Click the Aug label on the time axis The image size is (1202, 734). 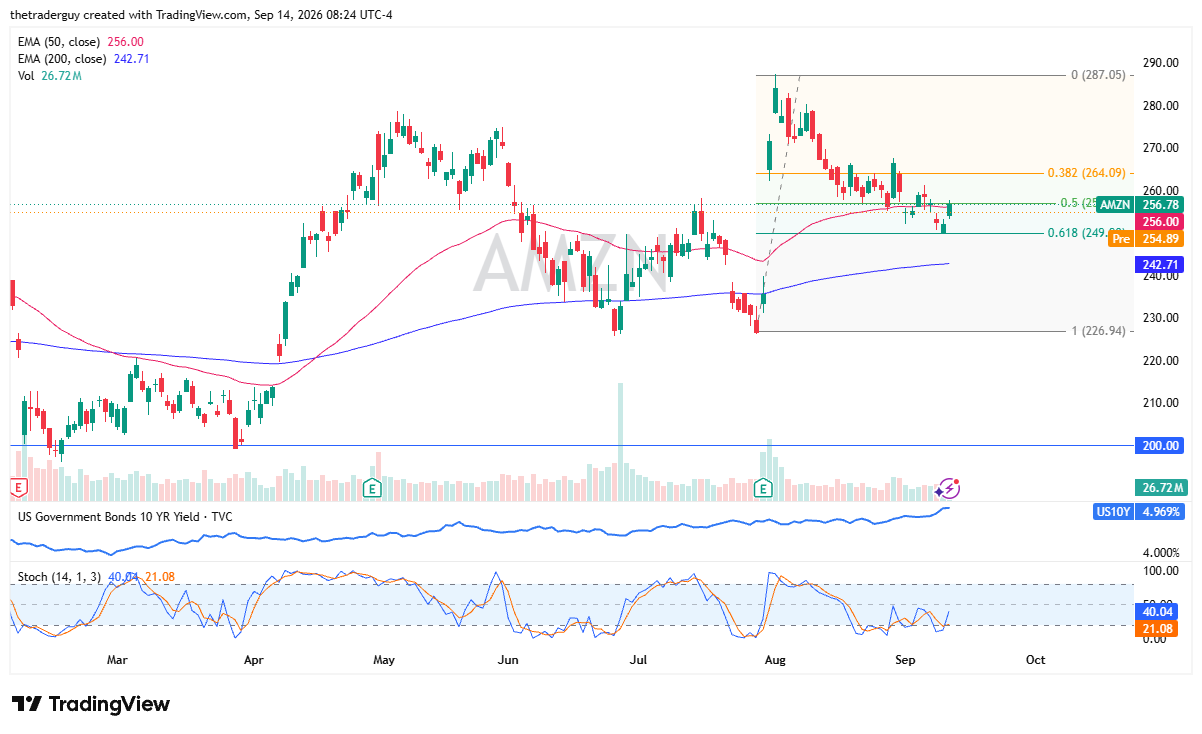pos(774,660)
